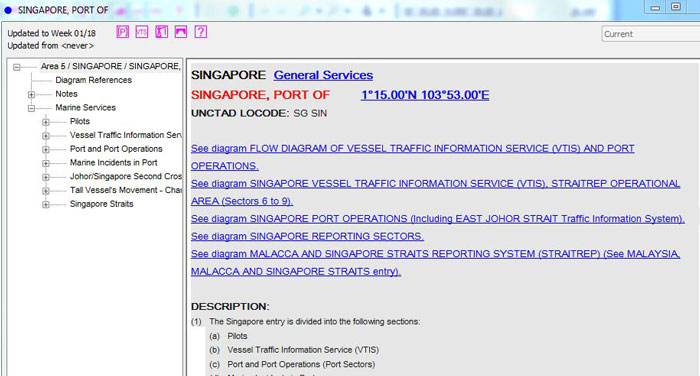Click the Current field
The width and height of the screenshot is (700, 376).
pos(651,34)
